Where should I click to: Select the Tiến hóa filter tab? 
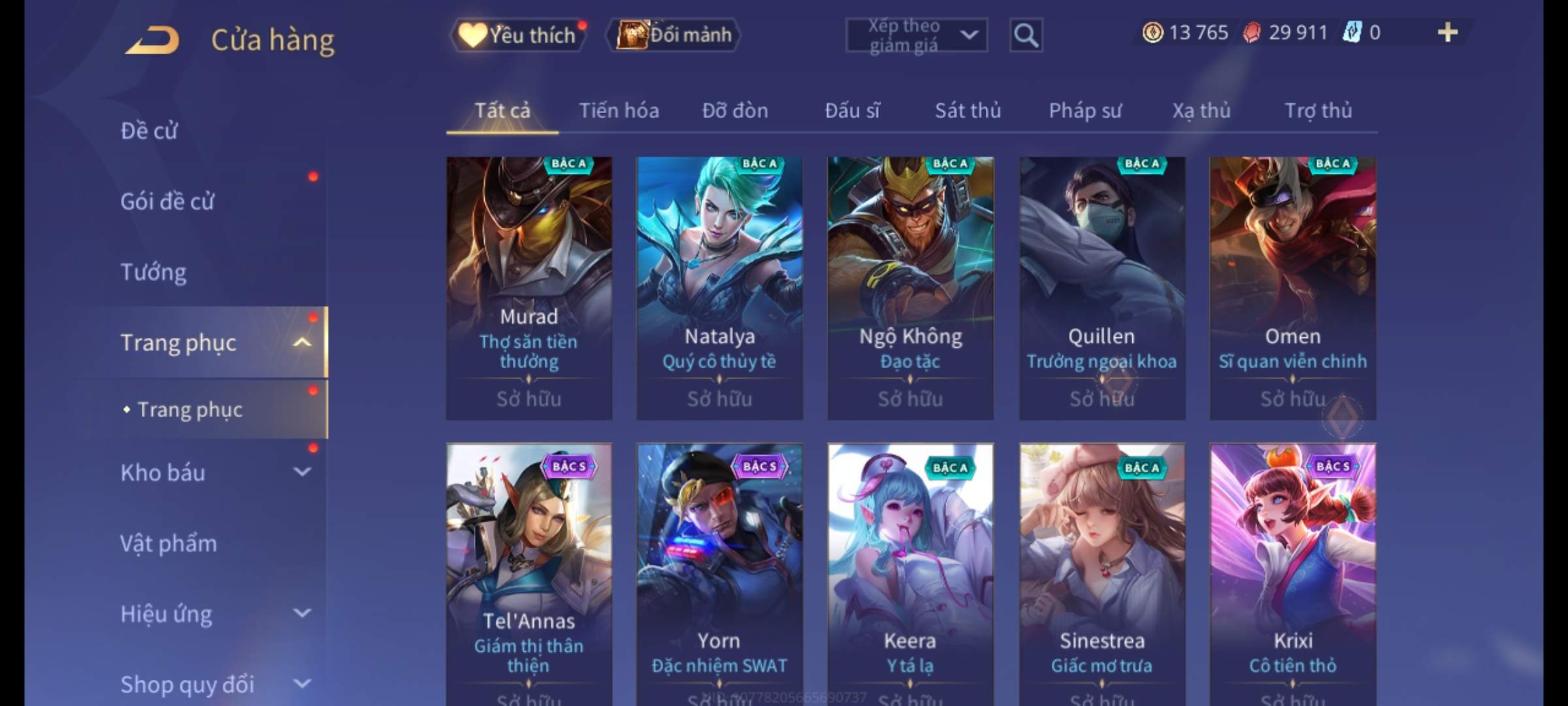[x=619, y=110]
